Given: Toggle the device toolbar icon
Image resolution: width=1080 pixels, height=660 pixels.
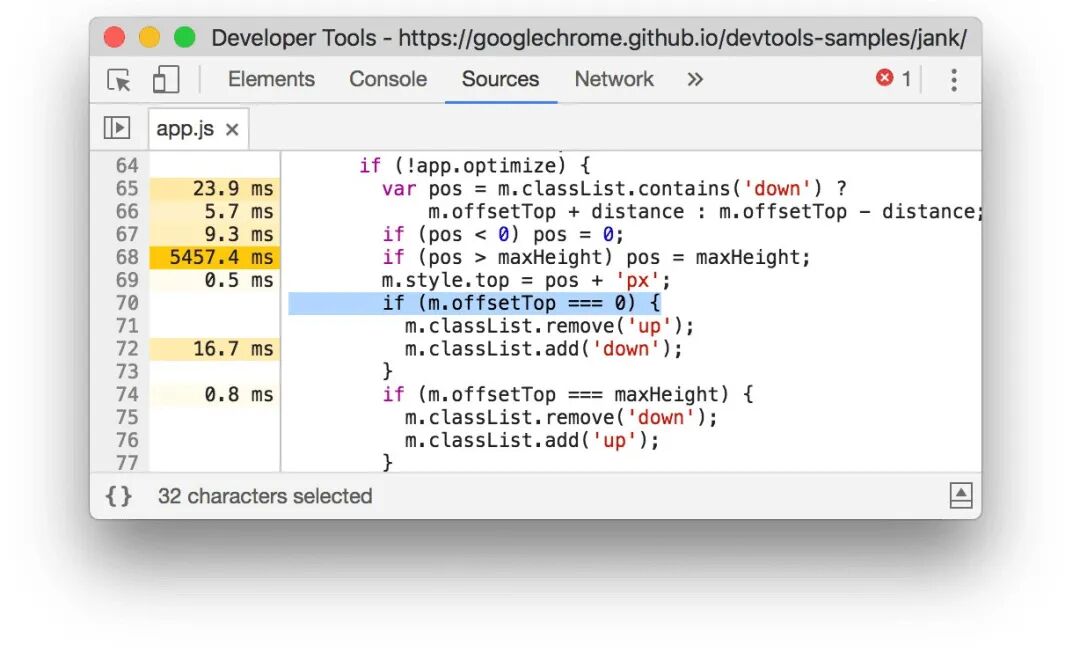Looking at the screenshot, I should (x=165, y=79).
